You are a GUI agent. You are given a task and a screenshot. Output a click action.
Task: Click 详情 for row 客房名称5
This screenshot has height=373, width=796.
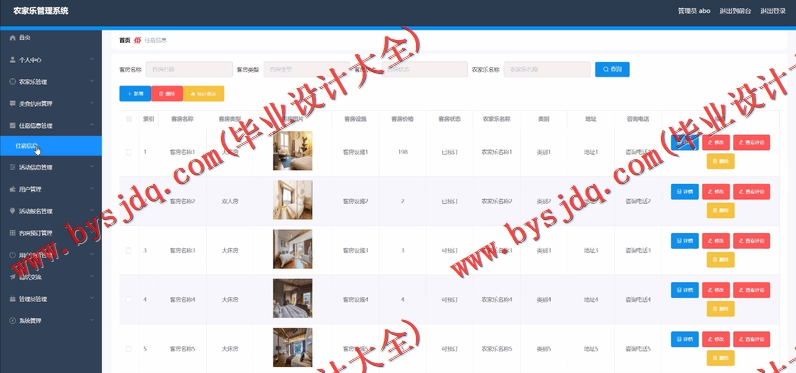(685, 340)
